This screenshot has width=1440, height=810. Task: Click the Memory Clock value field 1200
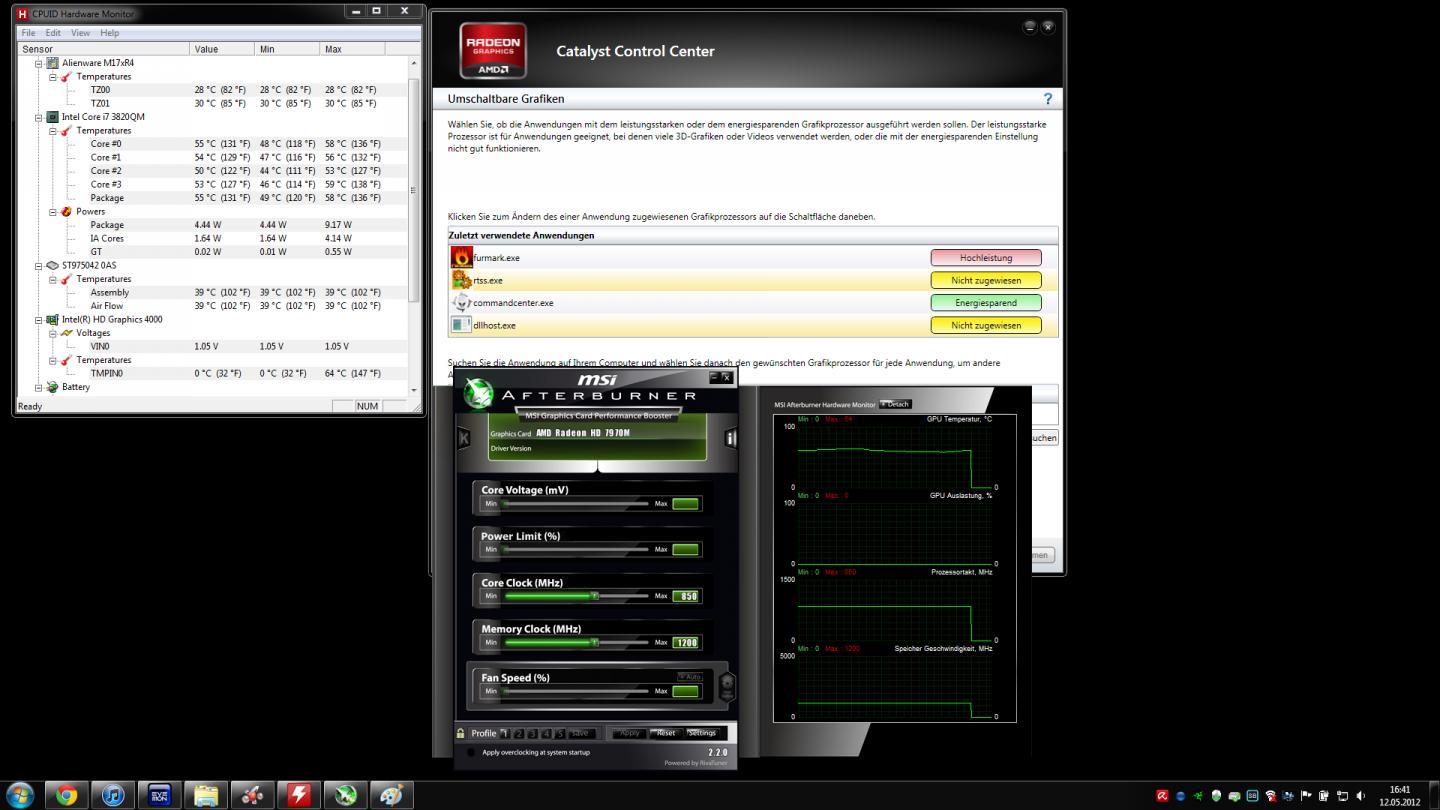pyautogui.click(x=686, y=642)
